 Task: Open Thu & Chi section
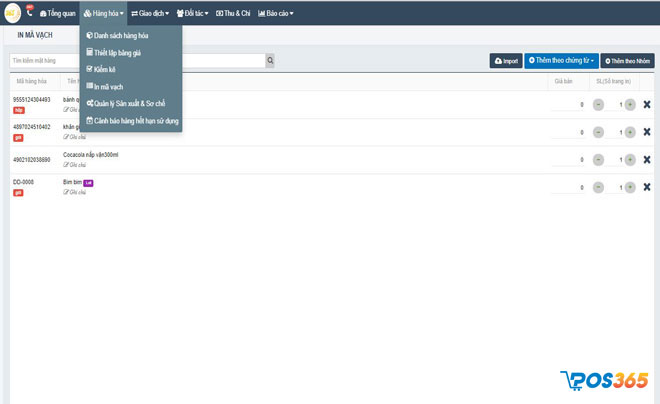click(x=233, y=13)
